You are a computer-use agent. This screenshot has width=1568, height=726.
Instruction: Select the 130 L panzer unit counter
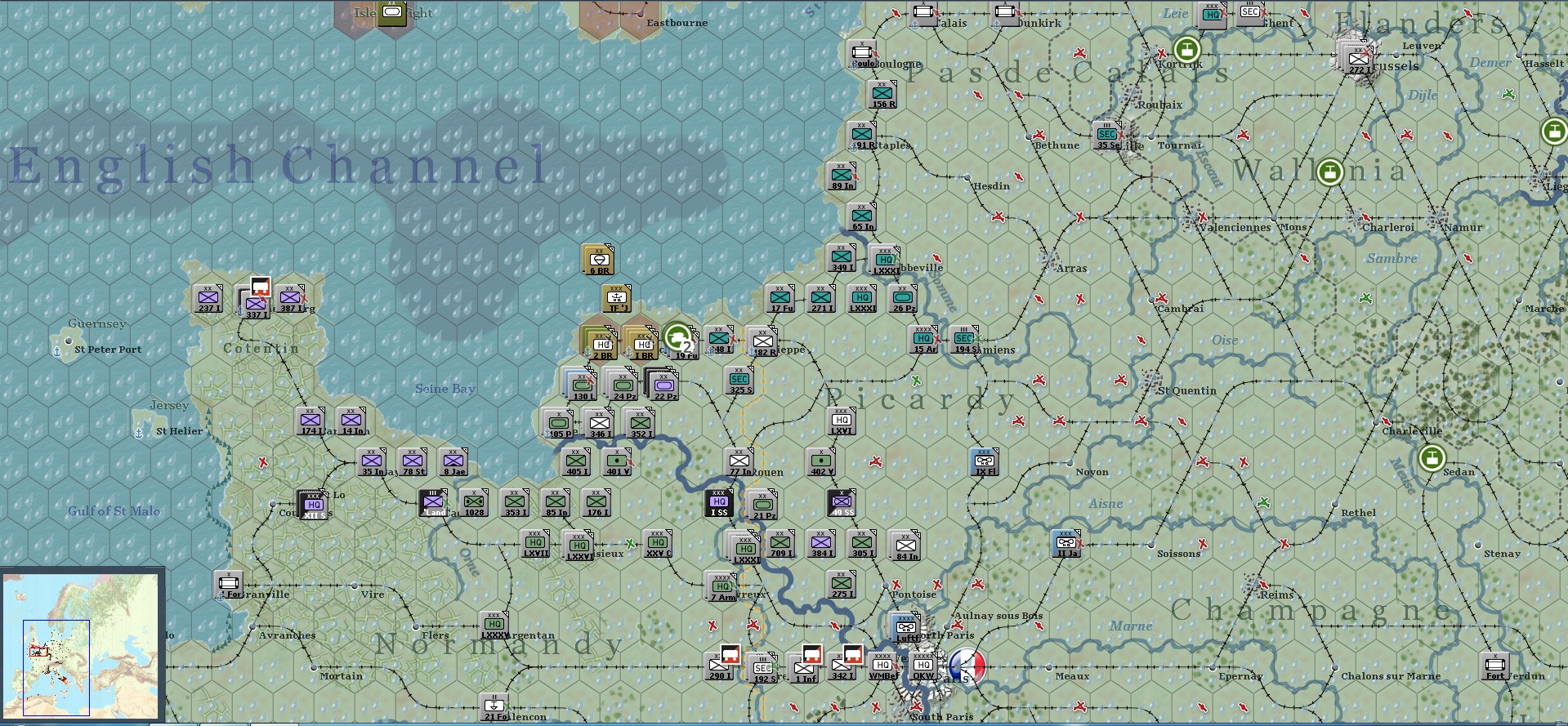[581, 384]
